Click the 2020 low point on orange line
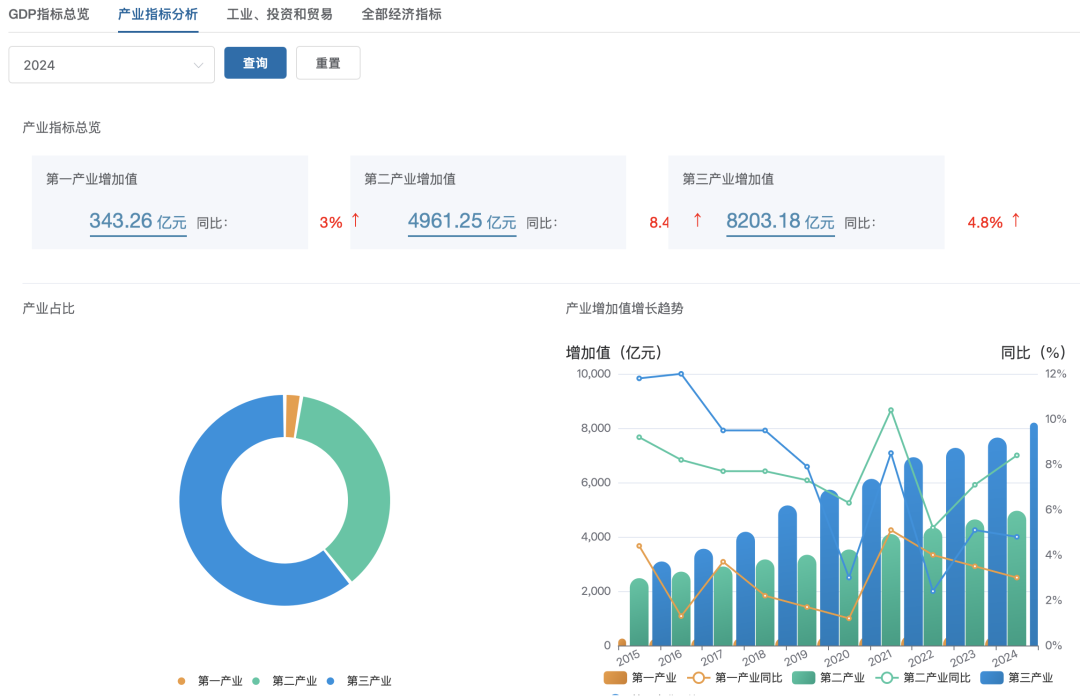 click(x=849, y=619)
